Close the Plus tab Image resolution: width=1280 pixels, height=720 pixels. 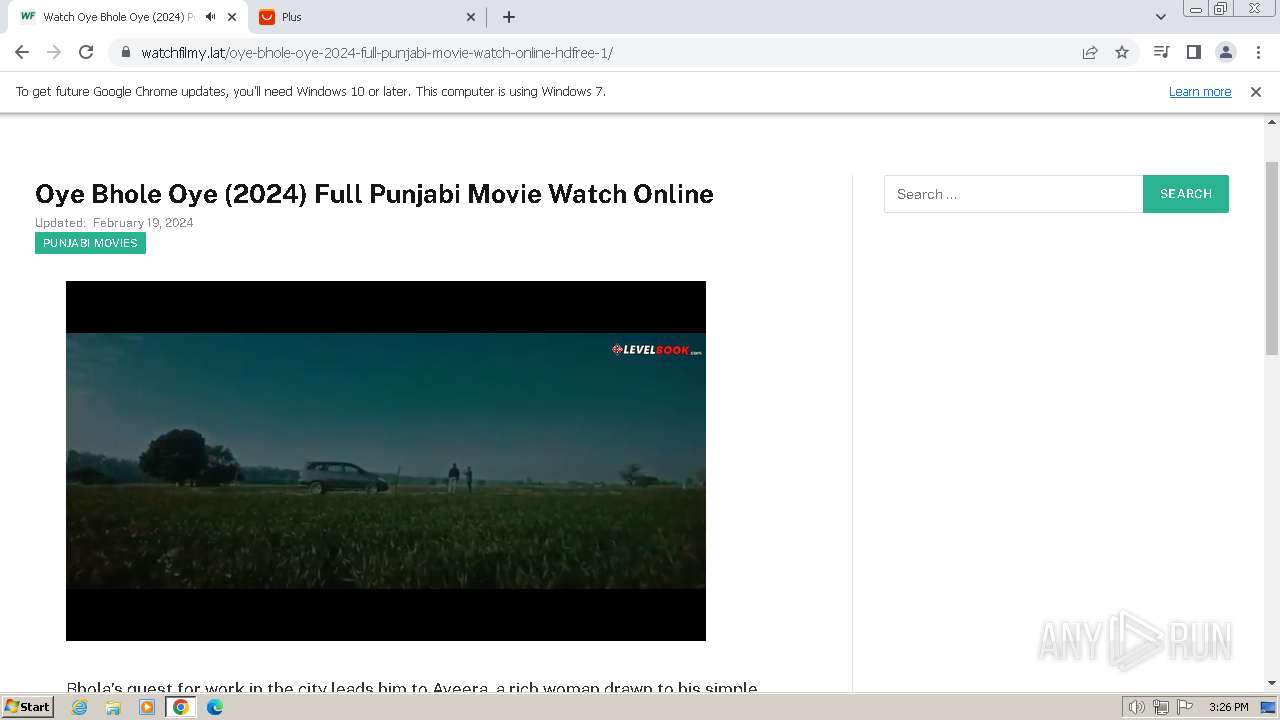(x=471, y=17)
